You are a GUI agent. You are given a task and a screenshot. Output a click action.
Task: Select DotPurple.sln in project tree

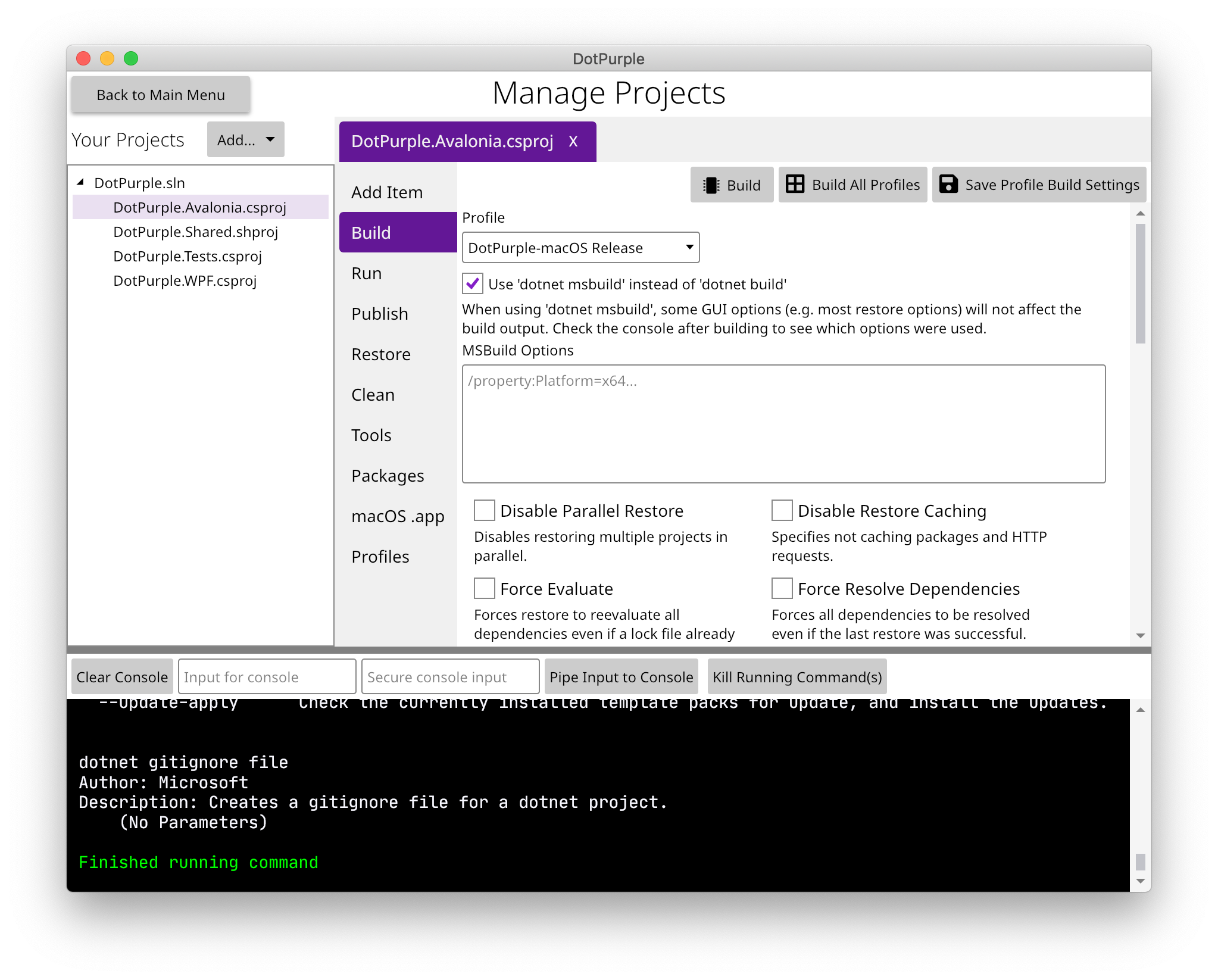point(139,183)
